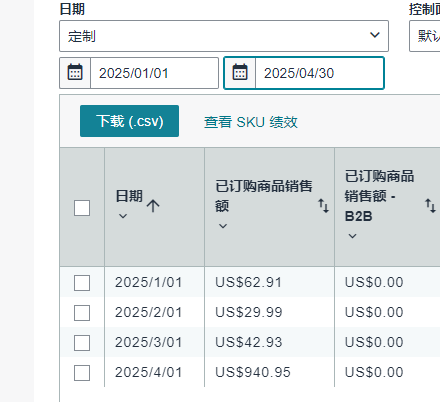
Task: Click the 已订购商品销售额 header label
Action: click(x=264, y=196)
